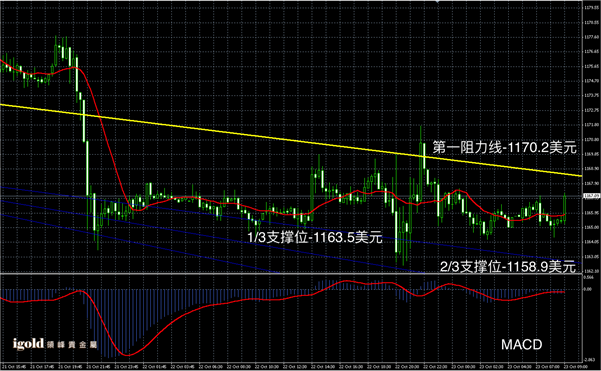Click the 領峰貴金屬 text beside igold logo
Screen dimensions: 601x371
72,345
